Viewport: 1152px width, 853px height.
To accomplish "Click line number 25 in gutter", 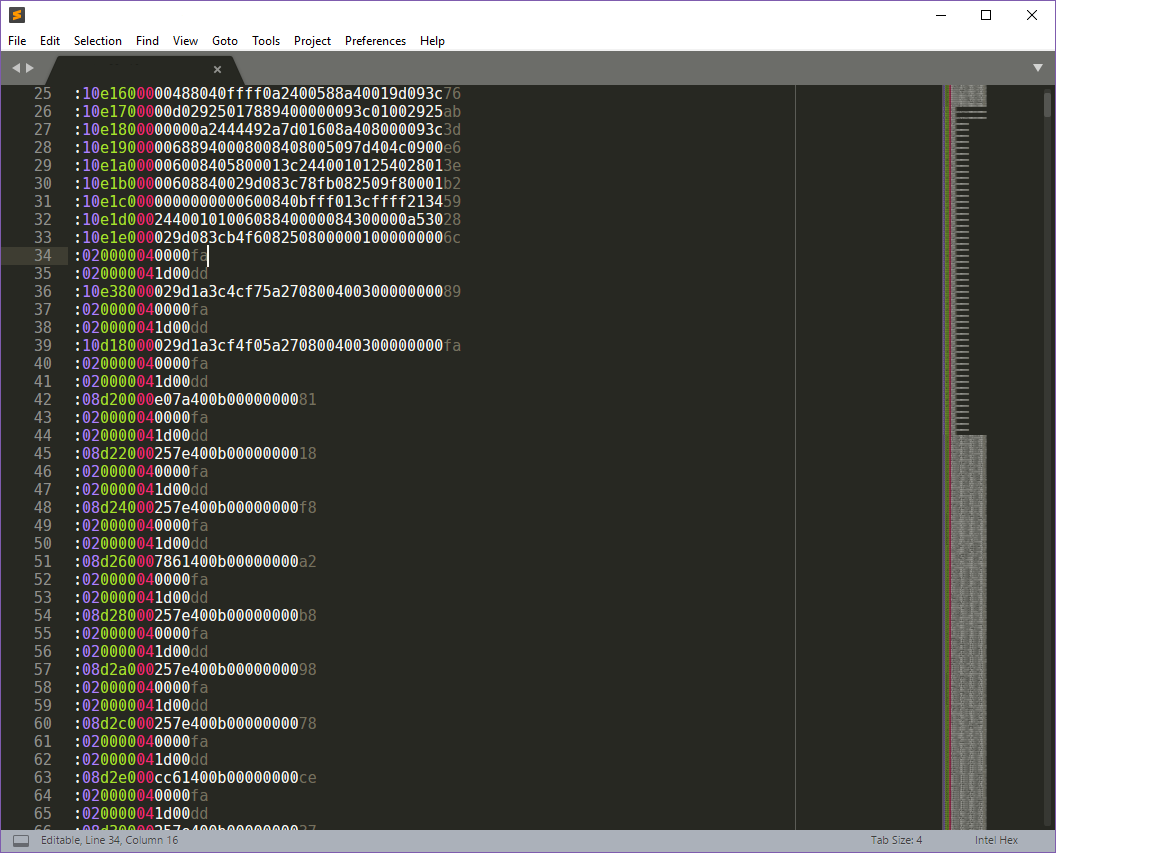I will [43, 94].
